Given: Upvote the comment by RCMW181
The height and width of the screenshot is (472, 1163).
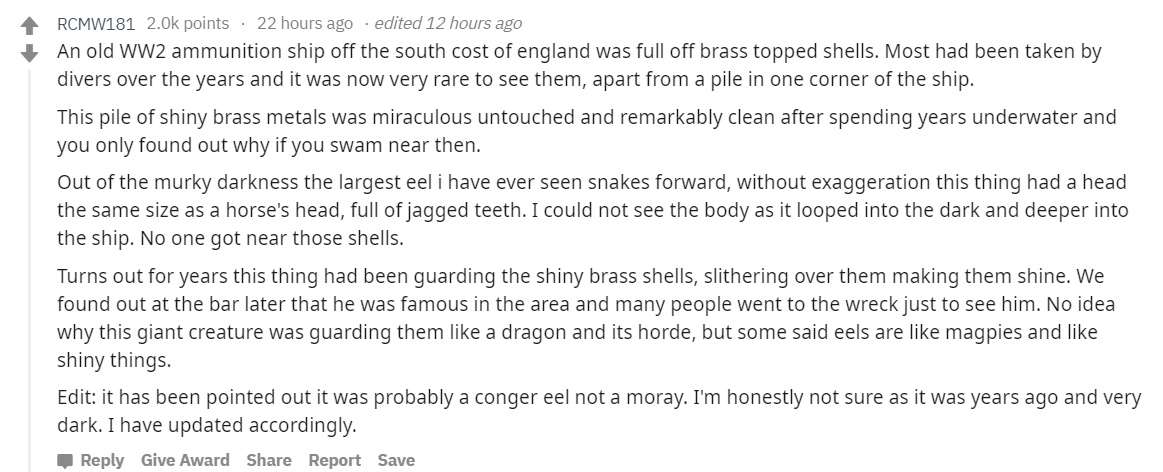Looking at the screenshot, I should pyautogui.click(x=29, y=27).
